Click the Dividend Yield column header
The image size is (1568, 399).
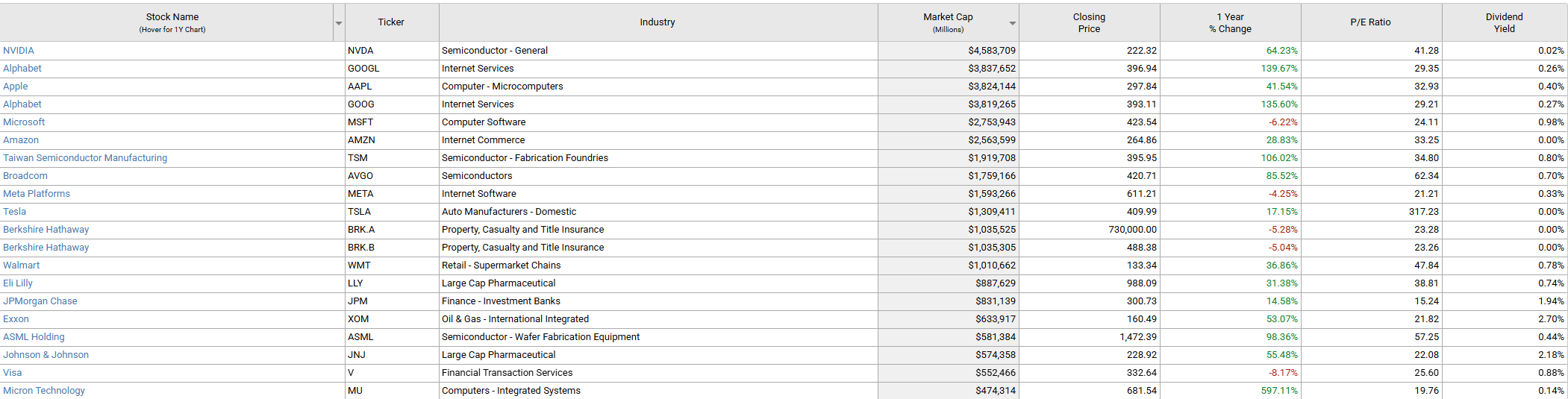click(1505, 22)
